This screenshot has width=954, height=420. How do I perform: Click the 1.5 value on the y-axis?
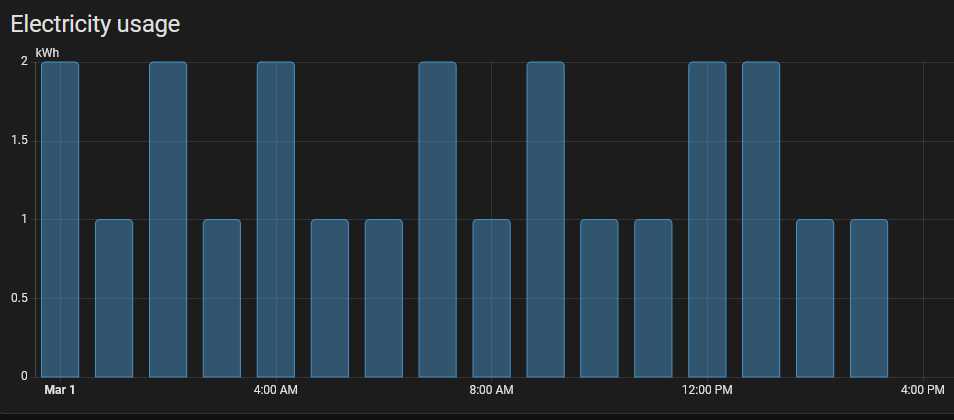(x=19, y=141)
